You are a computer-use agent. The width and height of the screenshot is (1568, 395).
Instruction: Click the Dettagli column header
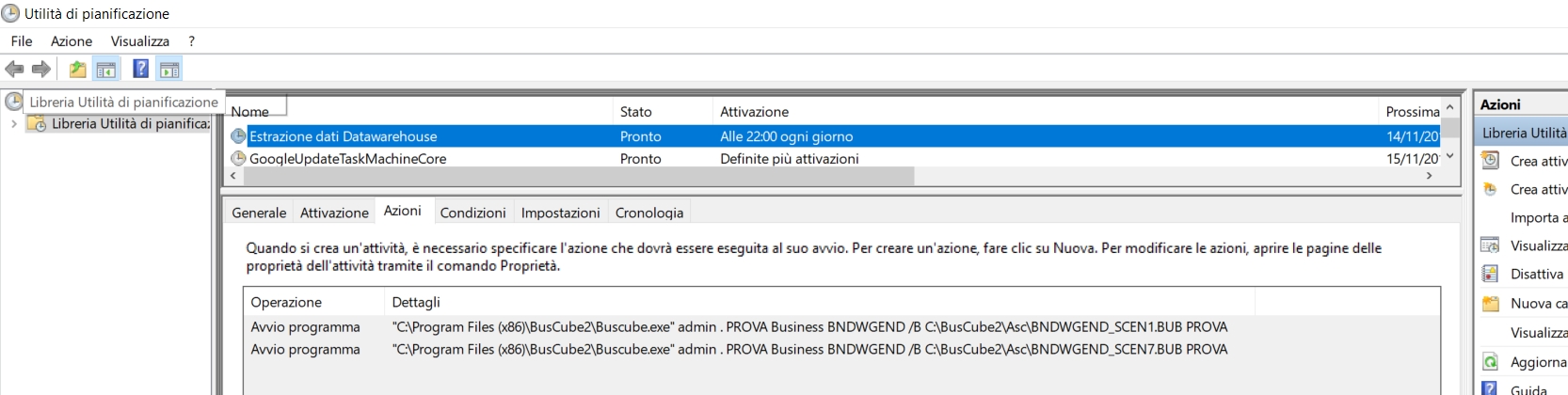pos(819,302)
